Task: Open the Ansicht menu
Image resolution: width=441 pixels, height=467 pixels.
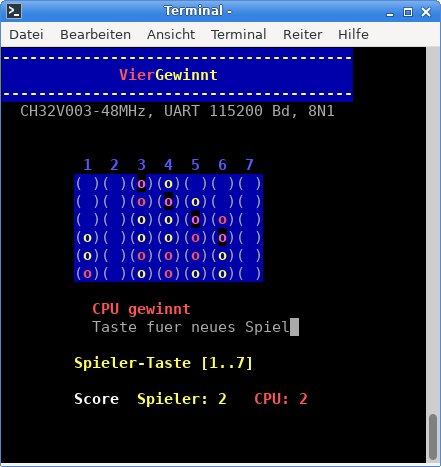Action: coord(171,34)
